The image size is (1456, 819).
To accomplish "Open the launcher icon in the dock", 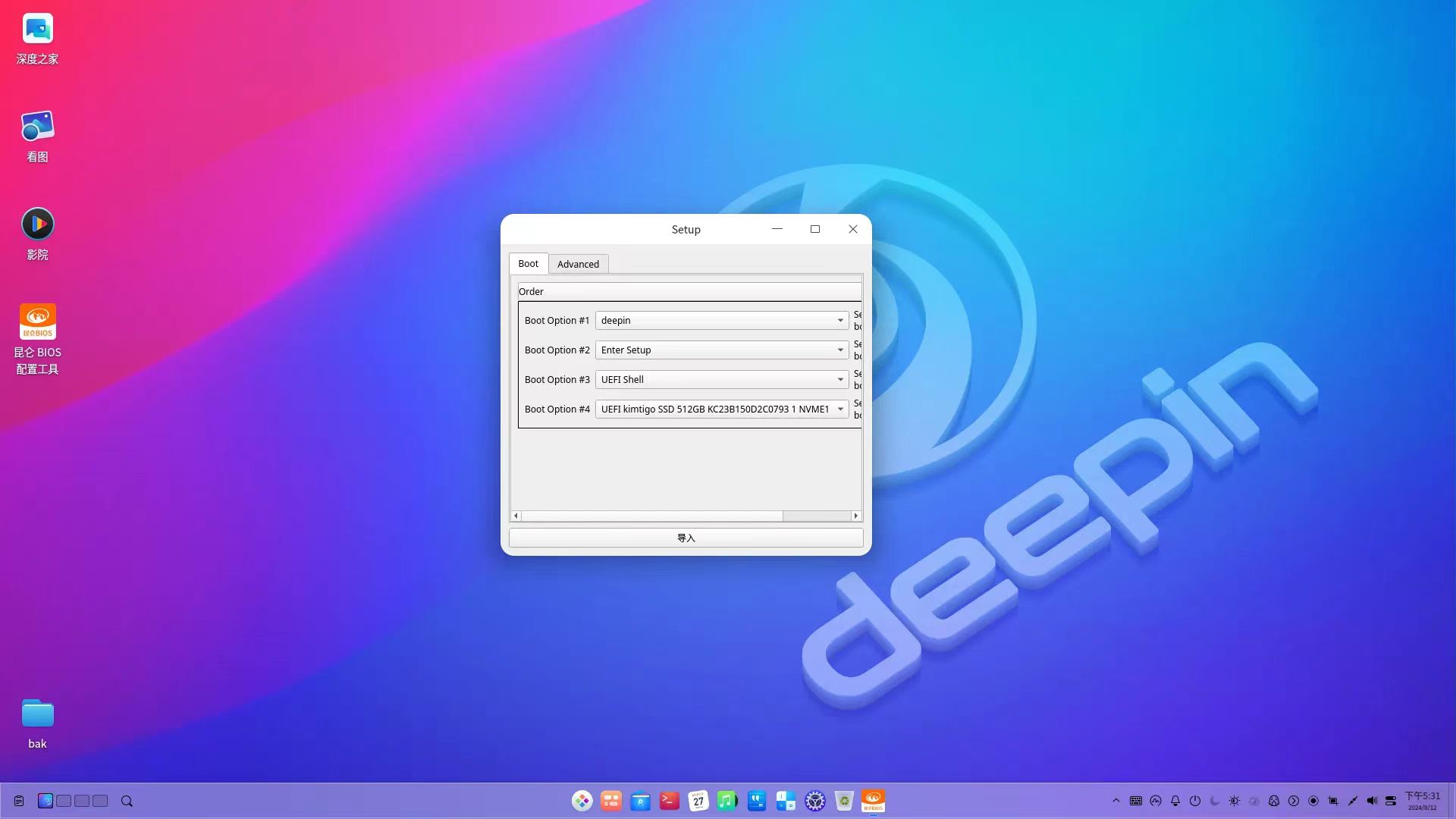I will (x=582, y=801).
